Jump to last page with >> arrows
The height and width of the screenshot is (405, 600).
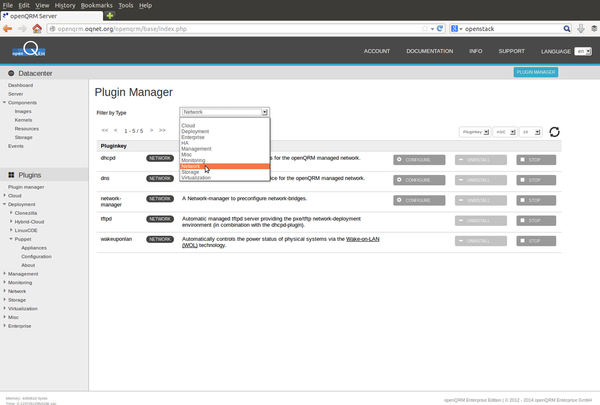tap(162, 130)
